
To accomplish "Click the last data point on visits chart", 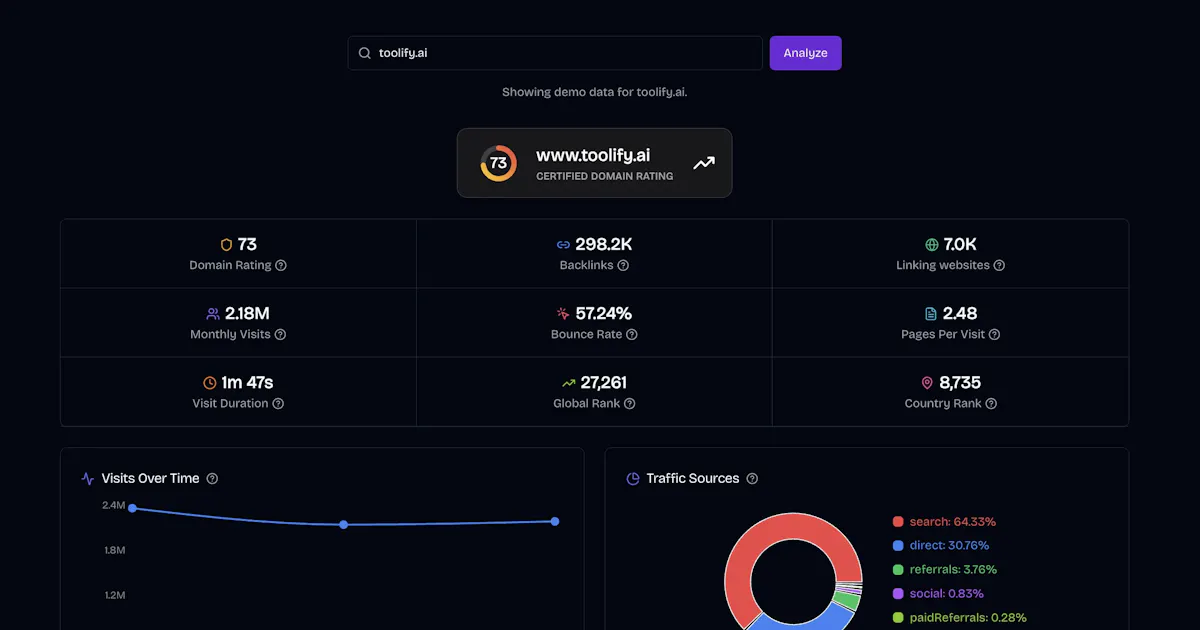I will (x=555, y=521).
